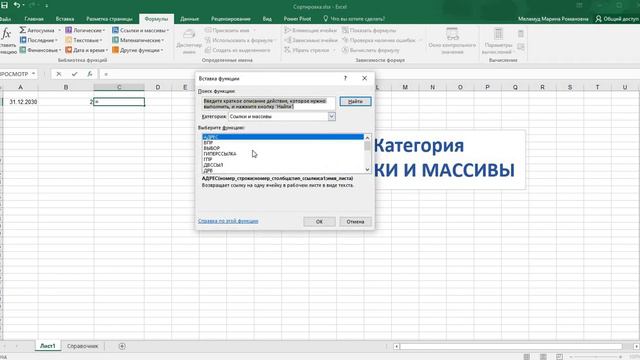640x360 pixels.
Task: Click Проверка наличия ошибок in the ribbon
Action: tap(381, 40)
